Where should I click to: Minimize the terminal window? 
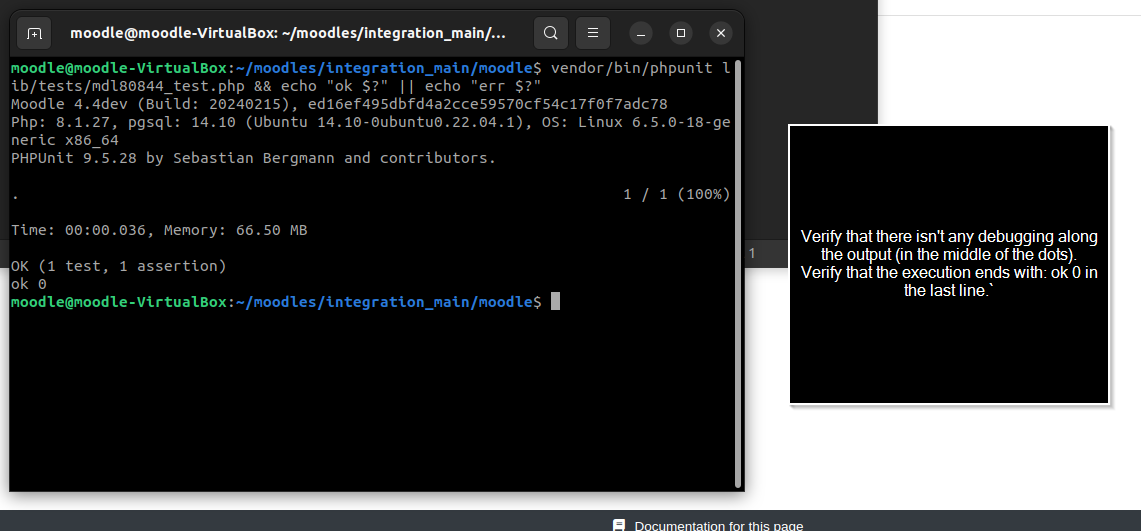[x=641, y=33]
